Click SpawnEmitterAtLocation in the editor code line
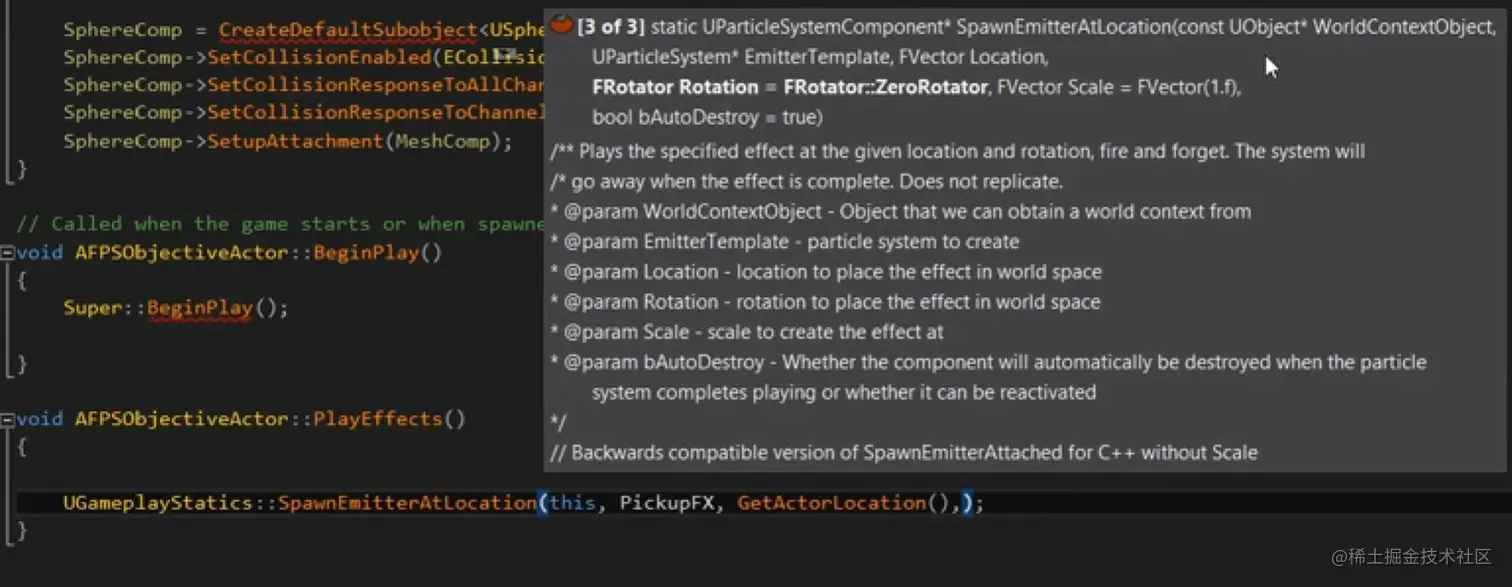 (407, 503)
